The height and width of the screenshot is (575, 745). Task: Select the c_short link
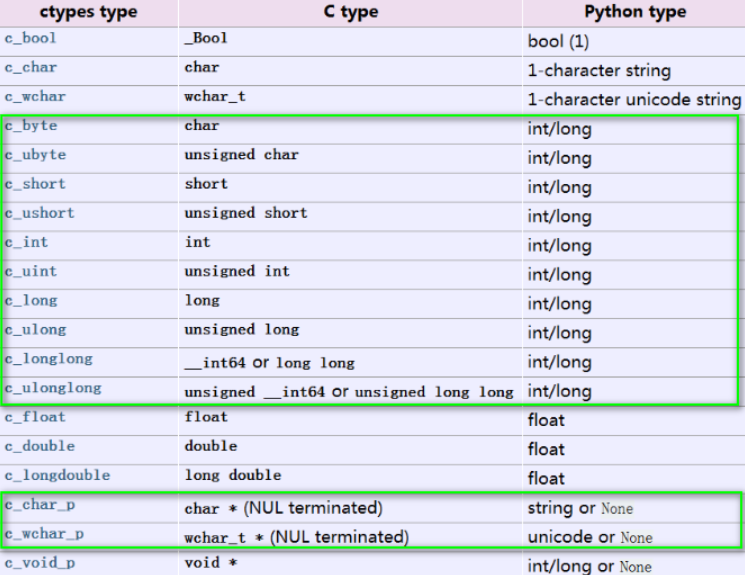point(32,185)
